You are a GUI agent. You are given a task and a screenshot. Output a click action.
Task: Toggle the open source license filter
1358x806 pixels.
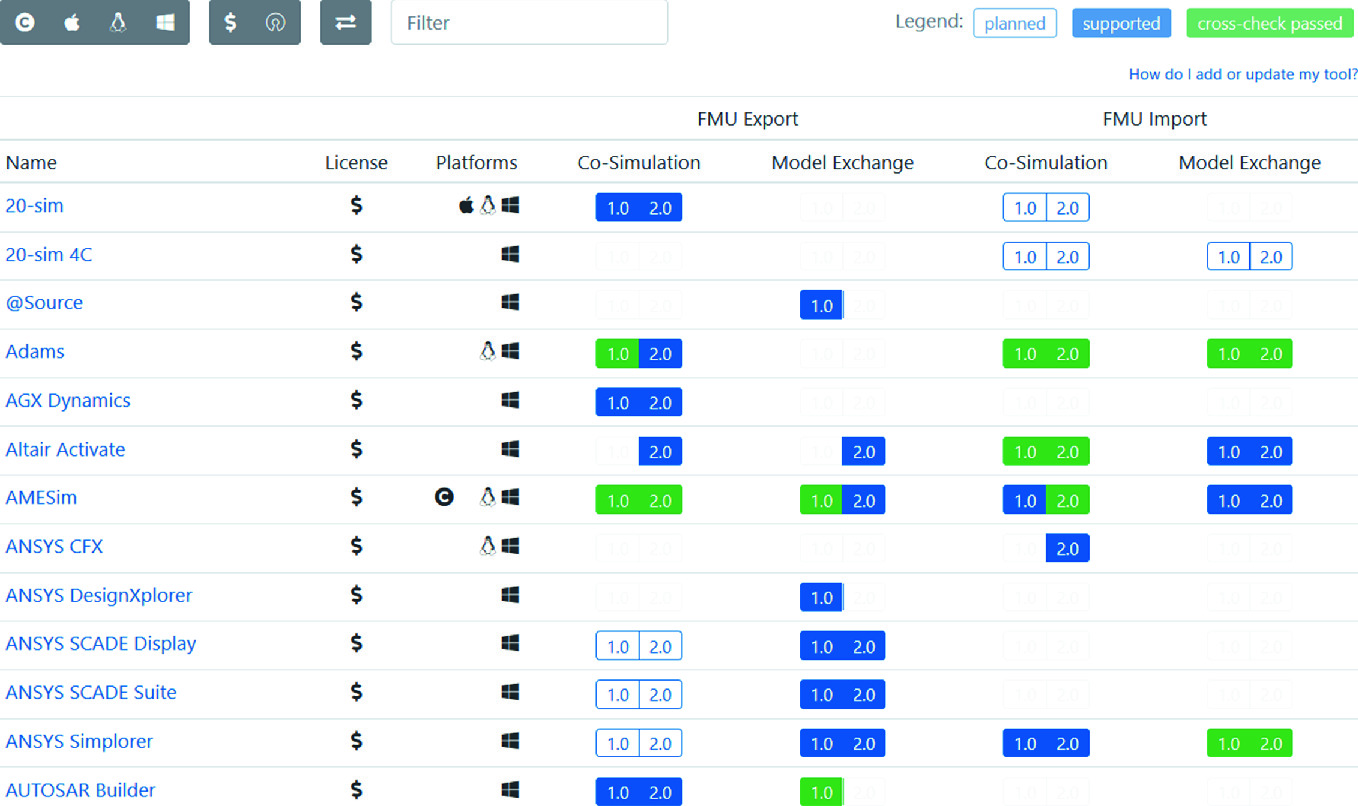276,22
